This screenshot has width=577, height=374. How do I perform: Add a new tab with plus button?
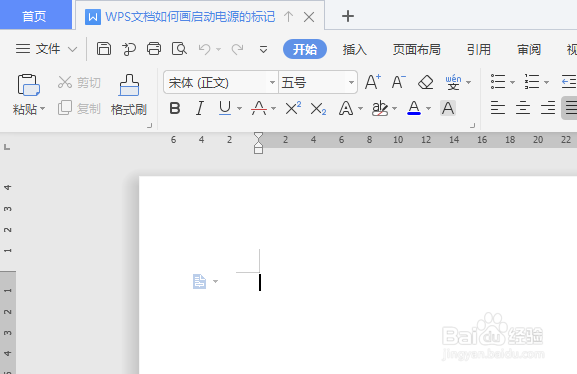click(x=348, y=16)
